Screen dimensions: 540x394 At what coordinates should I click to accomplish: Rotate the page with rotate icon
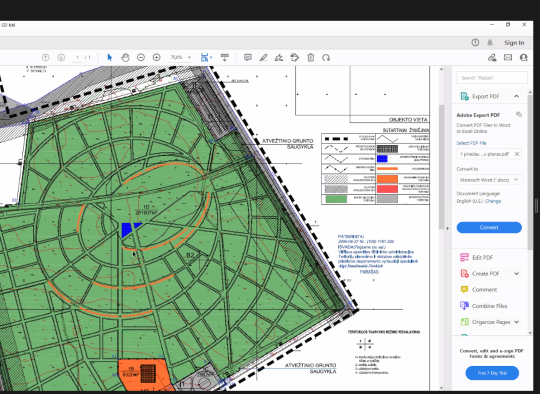[x=326, y=58]
